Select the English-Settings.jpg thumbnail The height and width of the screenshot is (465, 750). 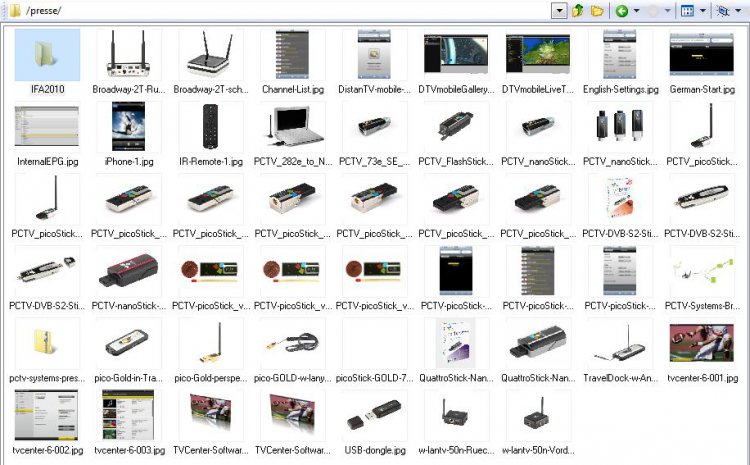click(620, 54)
